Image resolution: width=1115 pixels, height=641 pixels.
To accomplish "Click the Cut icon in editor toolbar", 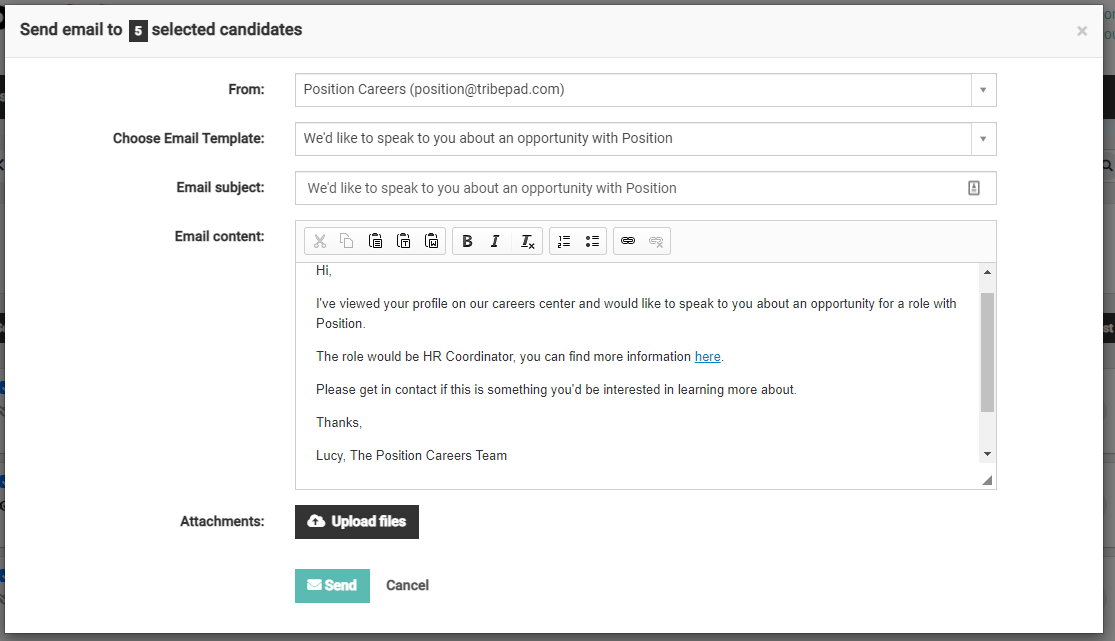I will pyautogui.click(x=320, y=241).
